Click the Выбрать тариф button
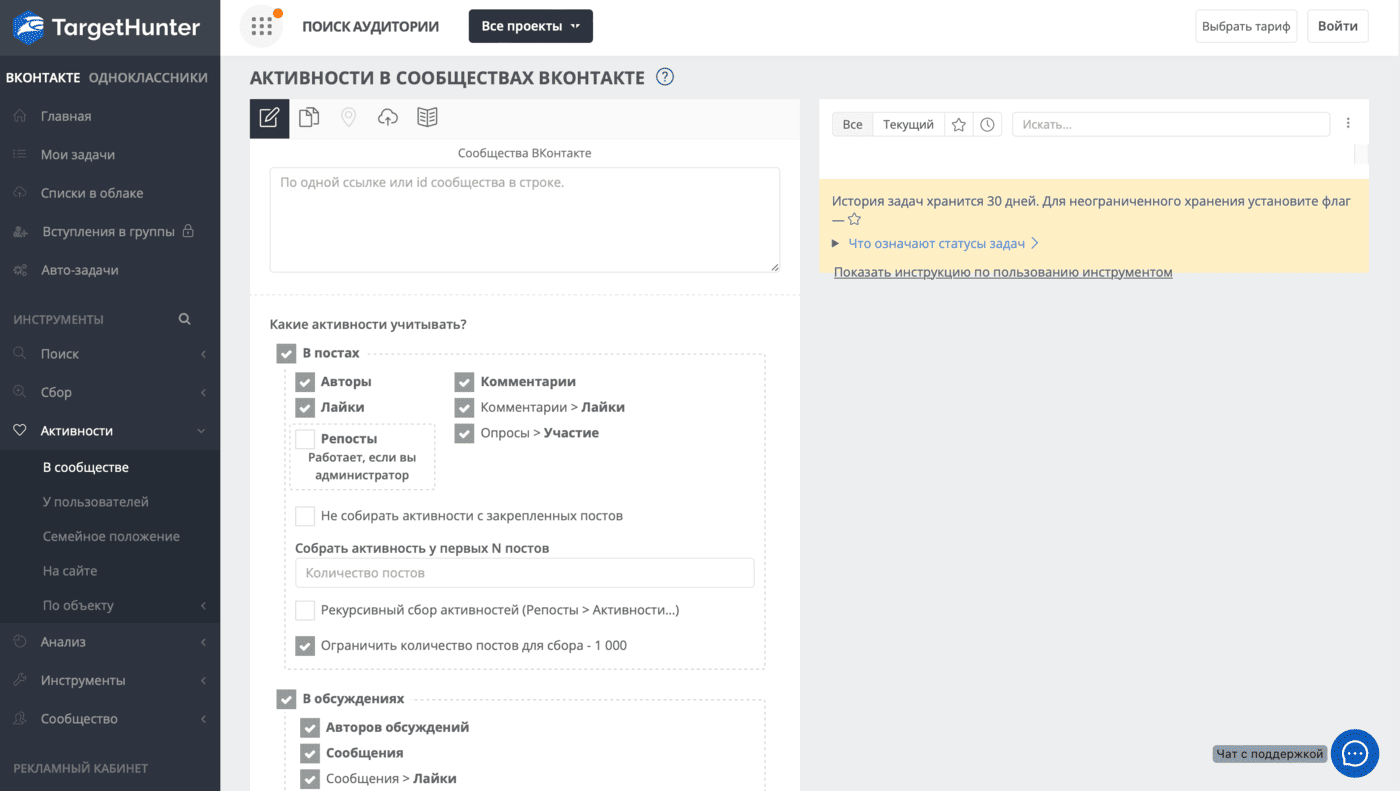Image resolution: width=1400 pixels, height=791 pixels. 1246,26
